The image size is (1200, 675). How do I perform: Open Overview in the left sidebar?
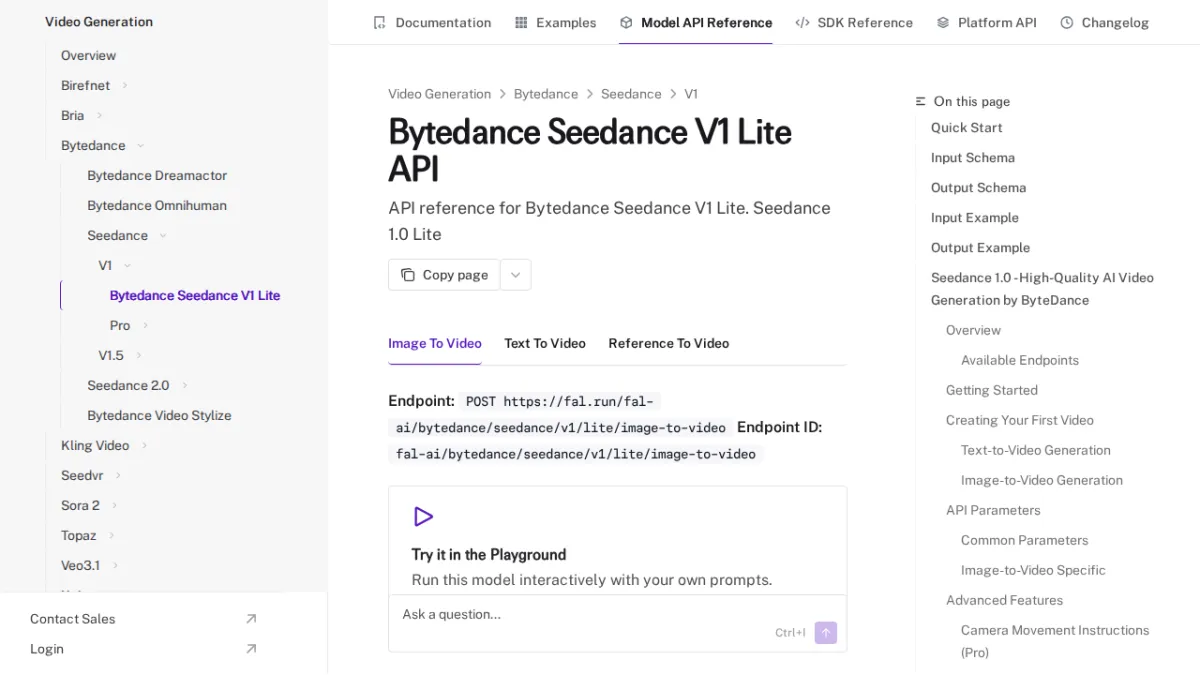[88, 55]
